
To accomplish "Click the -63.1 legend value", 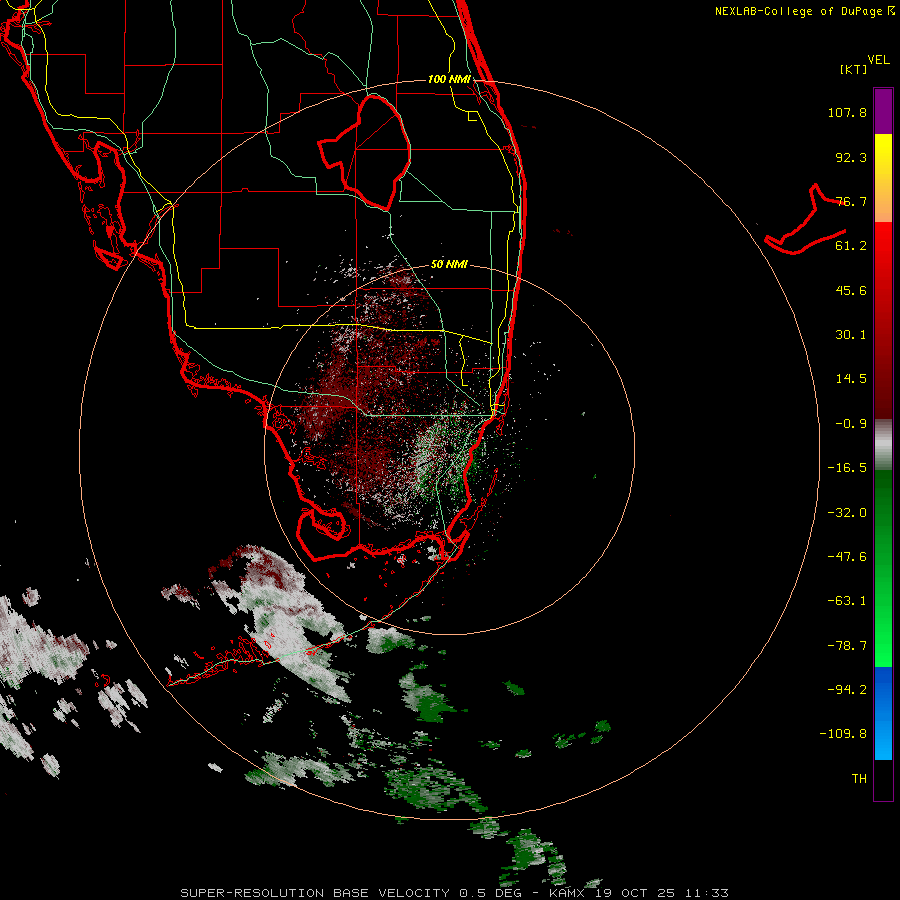I will click(847, 601).
